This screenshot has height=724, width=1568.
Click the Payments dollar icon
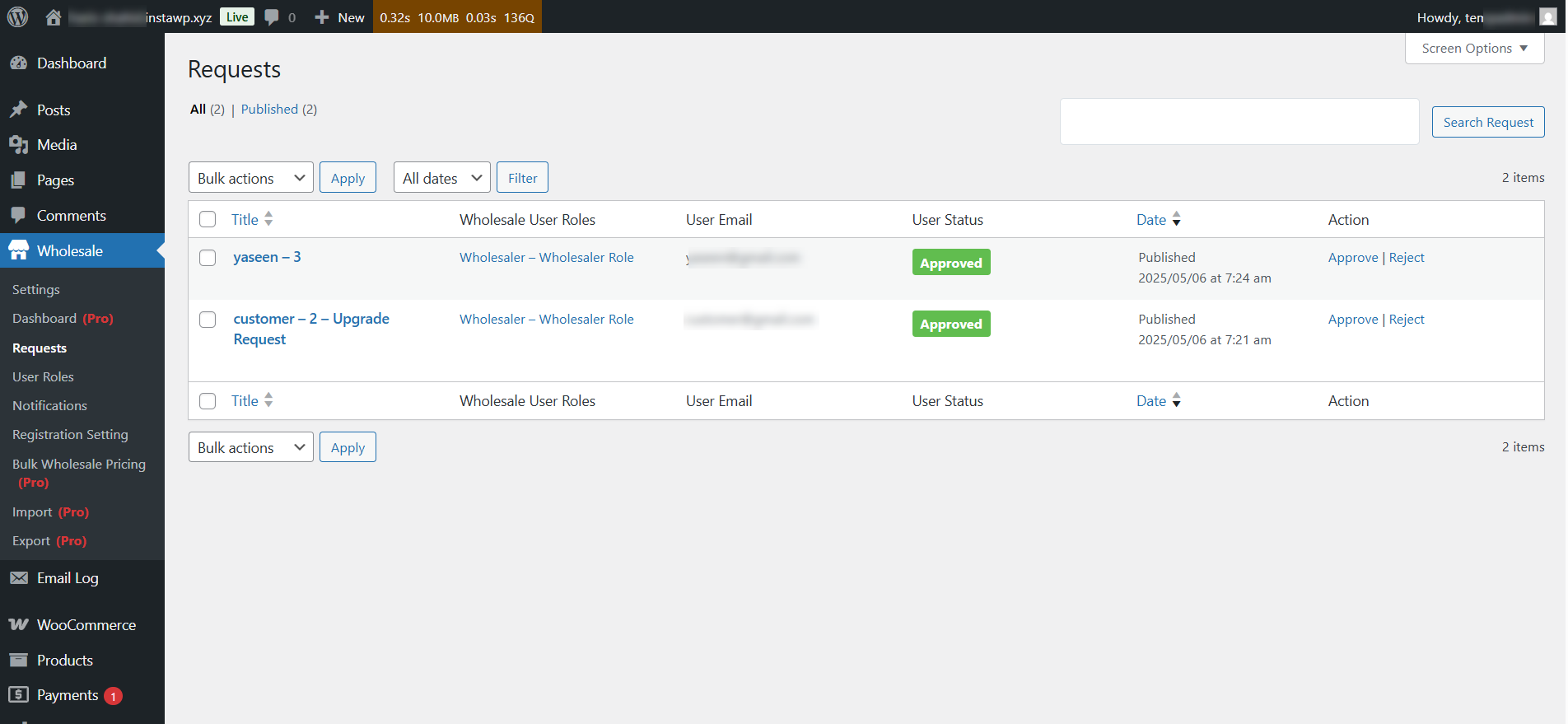pos(18,695)
